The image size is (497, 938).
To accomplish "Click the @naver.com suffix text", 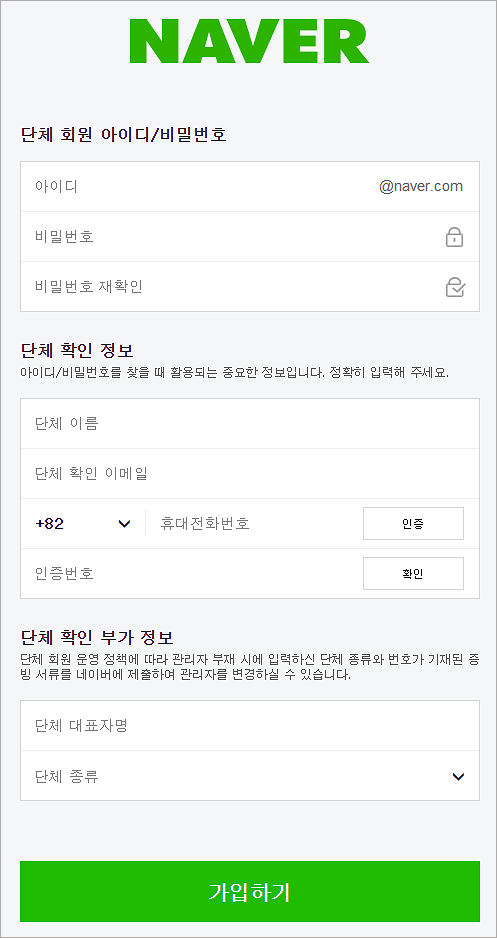I will pos(421,187).
